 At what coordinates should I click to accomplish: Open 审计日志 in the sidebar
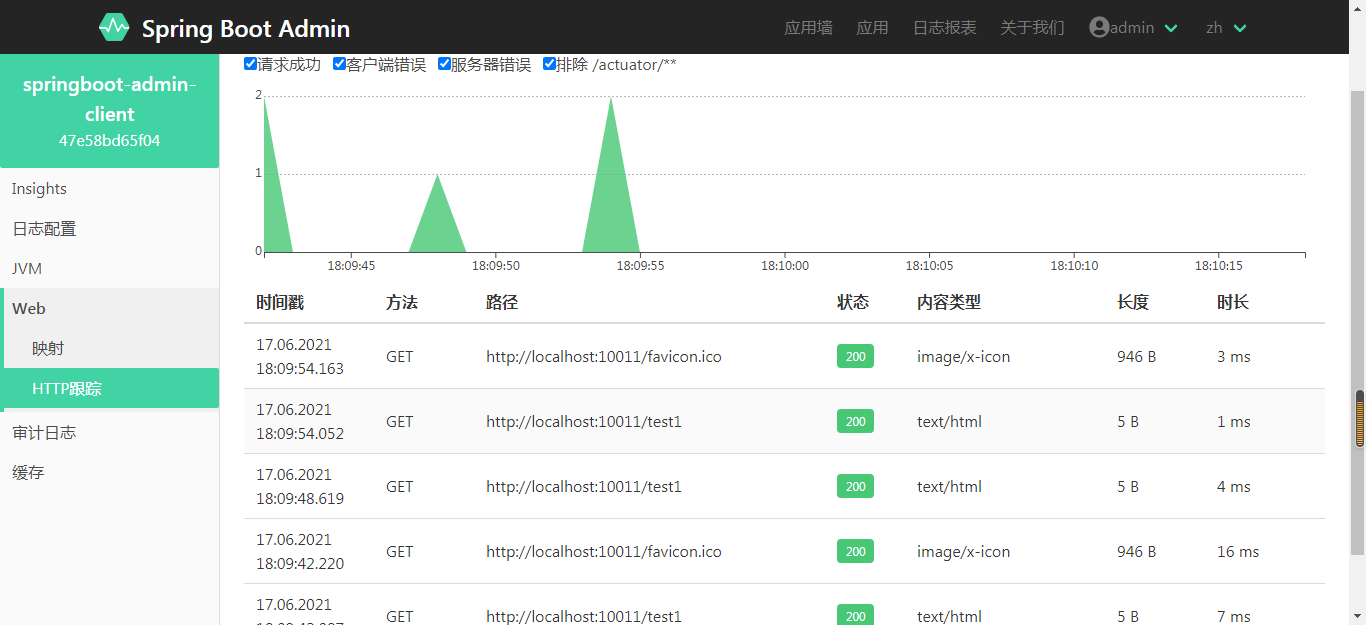(x=109, y=433)
